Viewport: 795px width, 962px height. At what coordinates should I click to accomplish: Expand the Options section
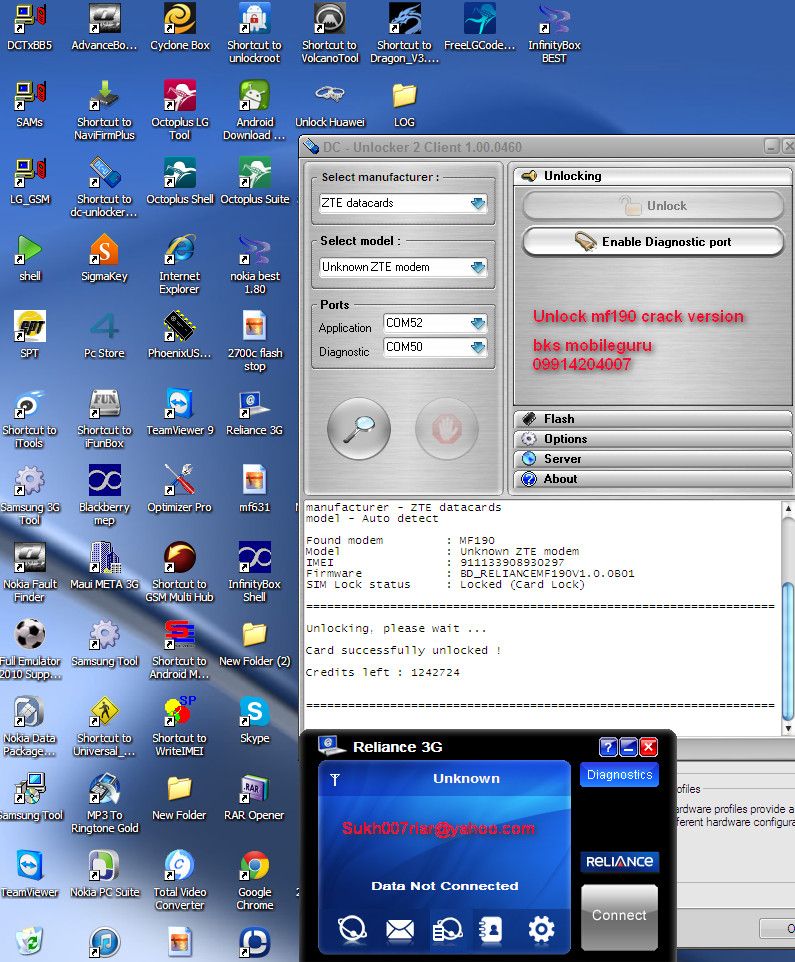point(653,439)
